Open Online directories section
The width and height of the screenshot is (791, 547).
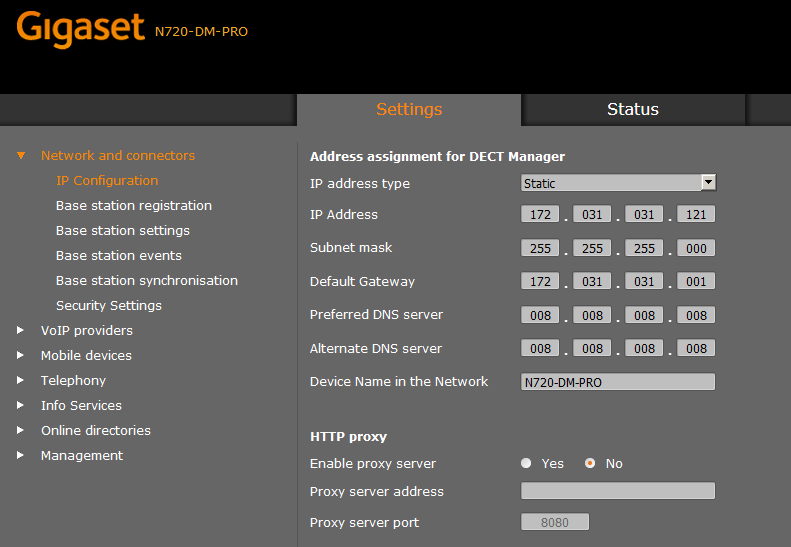click(96, 430)
